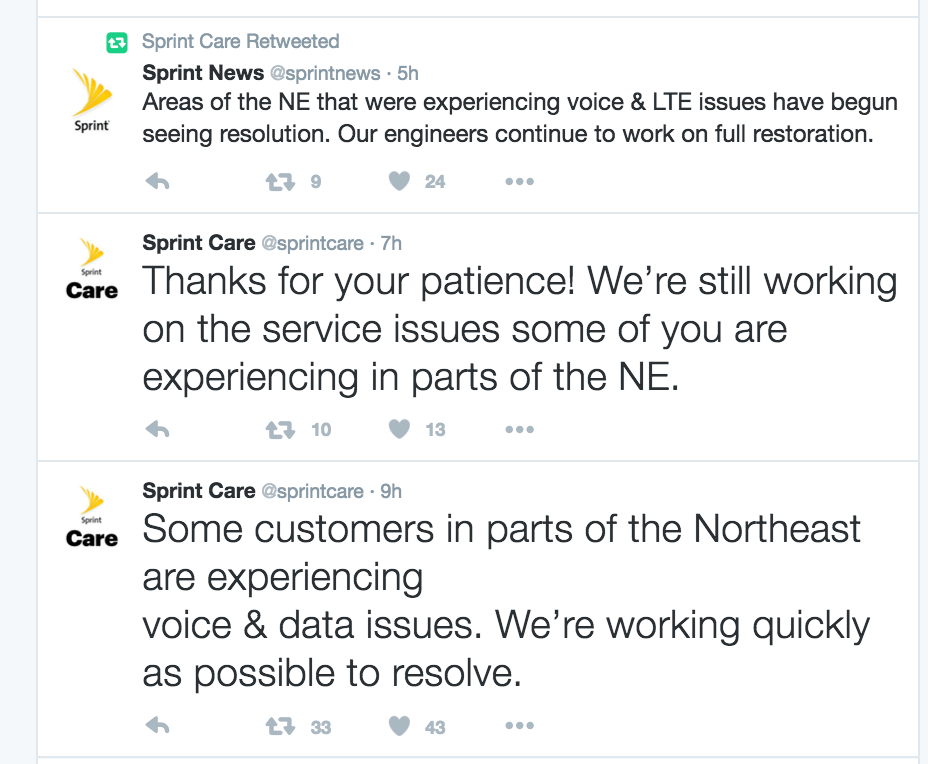Open more options on the 9h tweet
The width and height of the screenshot is (928, 764).
(519, 727)
